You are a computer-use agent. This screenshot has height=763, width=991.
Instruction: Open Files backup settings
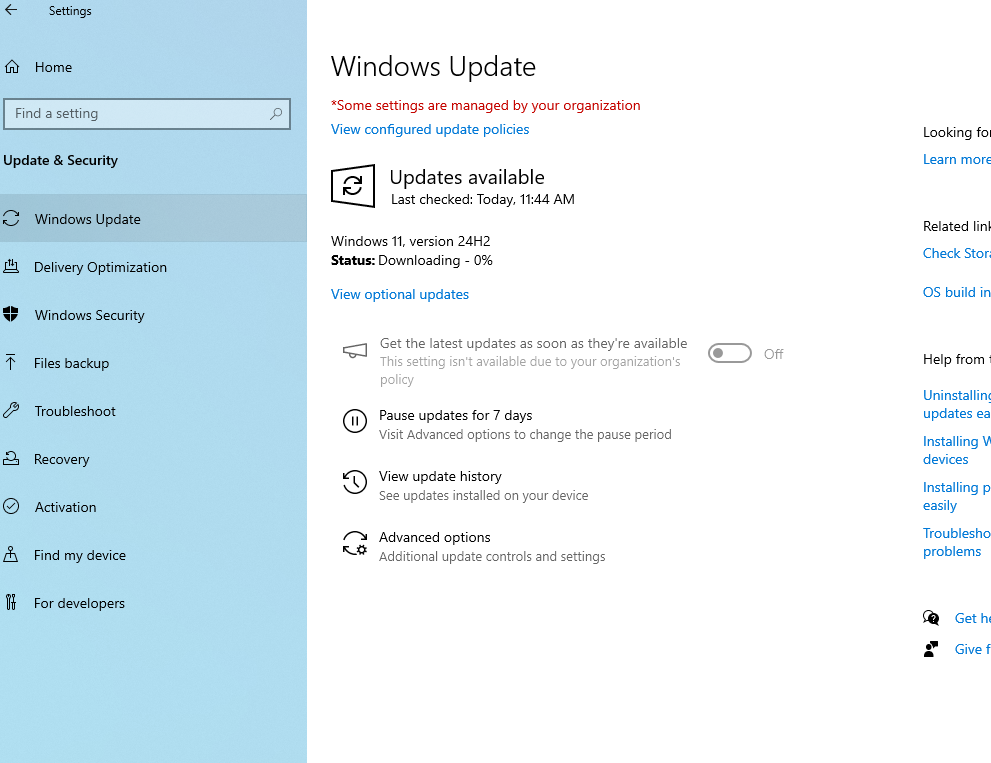tap(154, 363)
